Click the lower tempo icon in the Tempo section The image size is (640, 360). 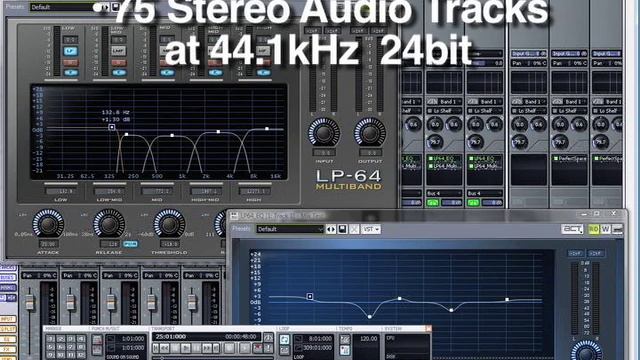345,350
